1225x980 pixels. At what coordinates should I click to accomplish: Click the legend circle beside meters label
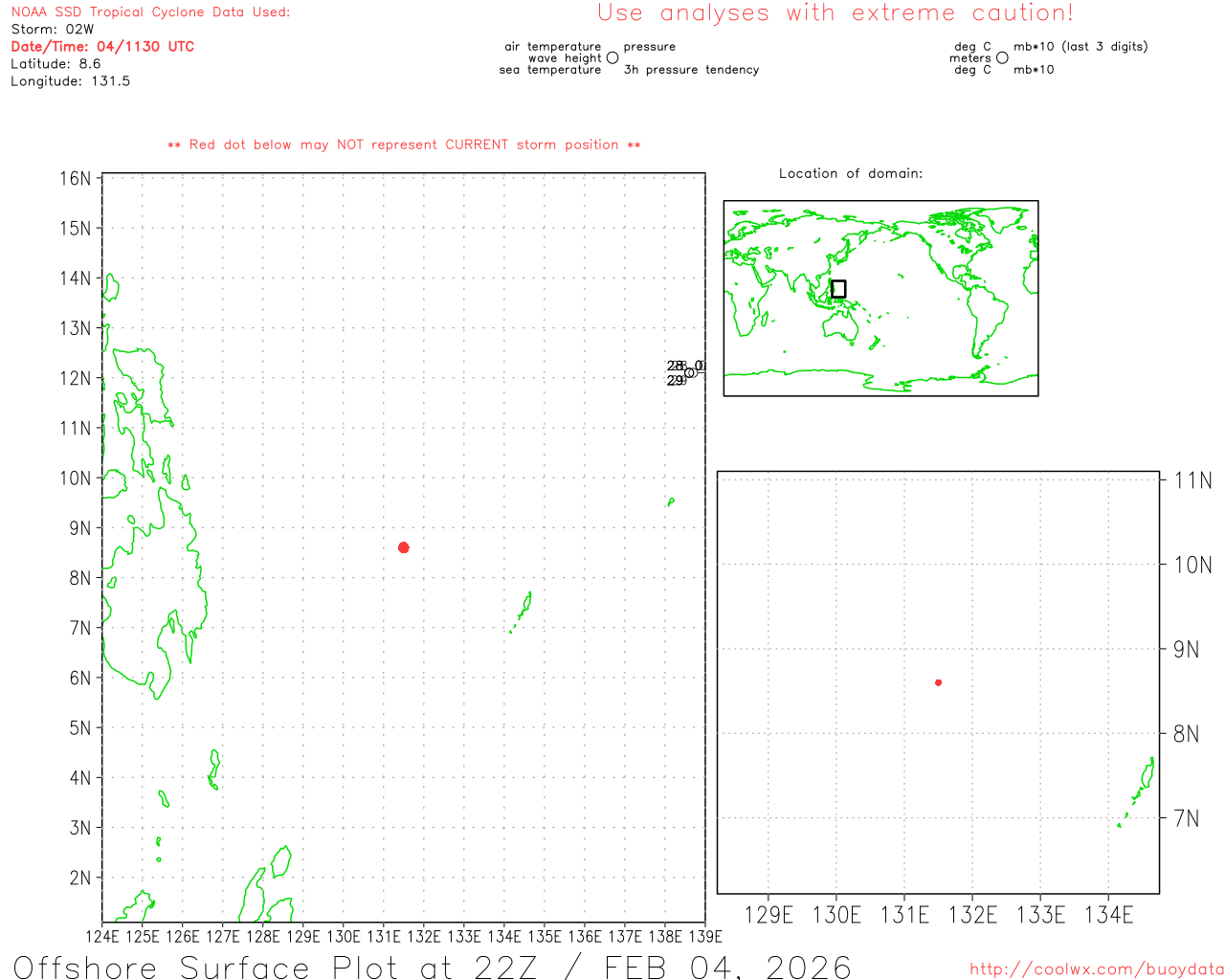click(x=1002, y=58)
